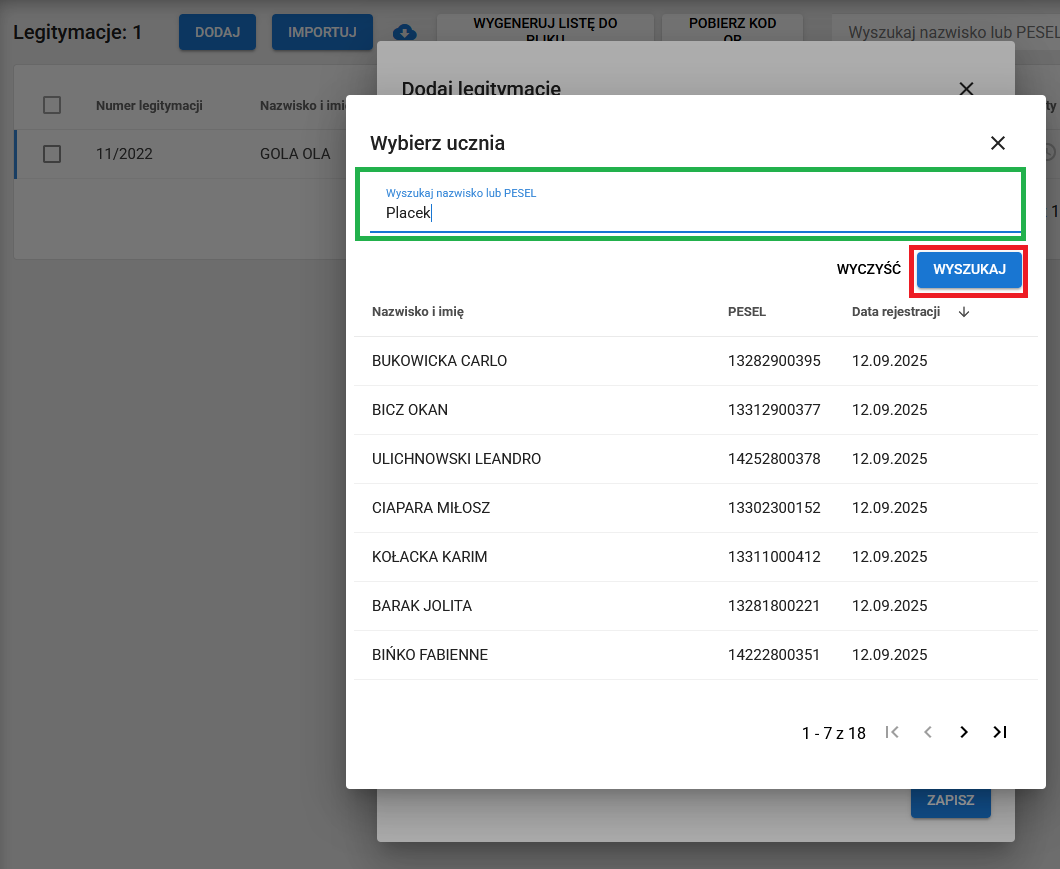1060x869 pixels.
Task: Sort by PESEL column header
Action: tap(746, 312)
